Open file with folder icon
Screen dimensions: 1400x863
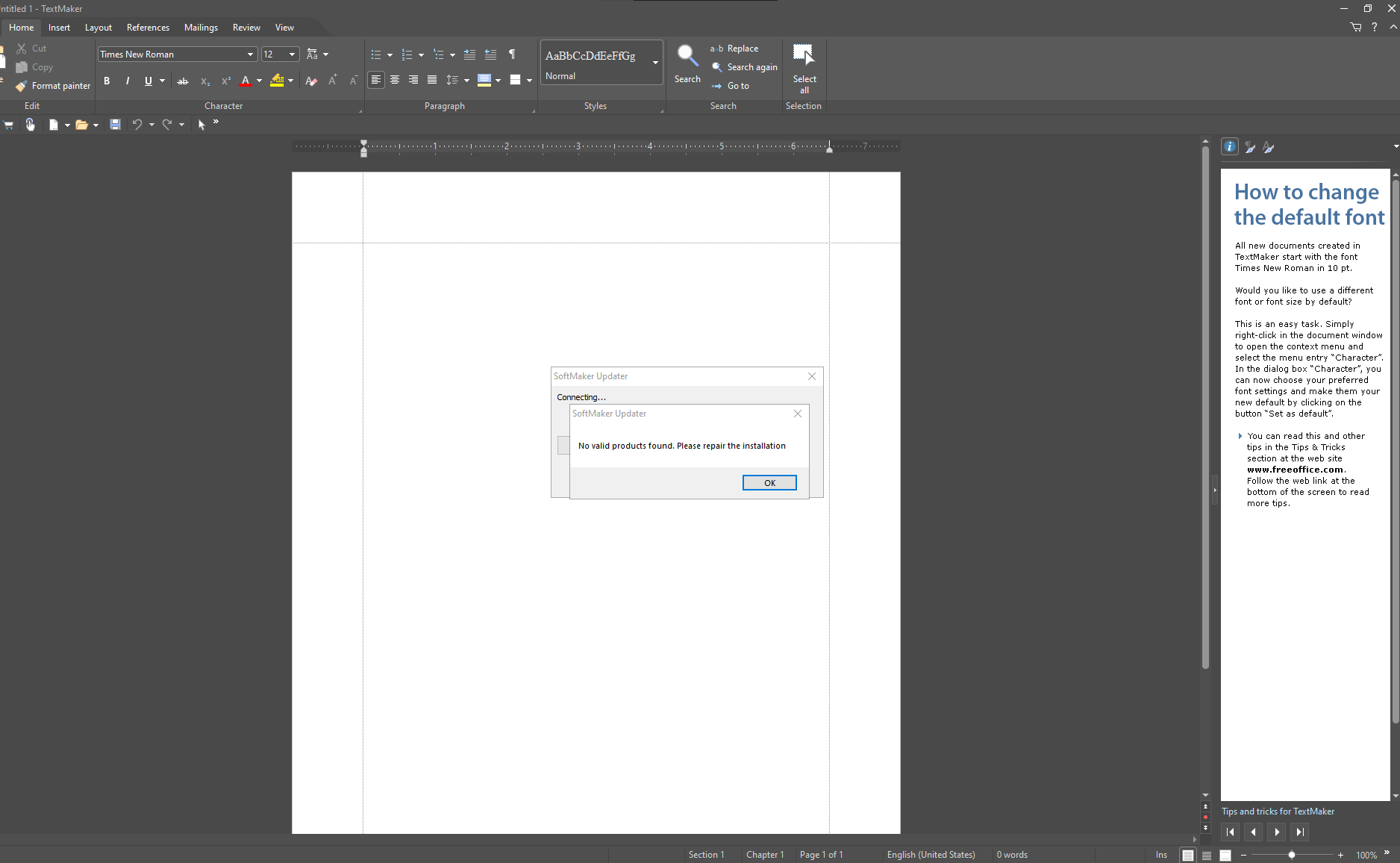pos(82,125)
